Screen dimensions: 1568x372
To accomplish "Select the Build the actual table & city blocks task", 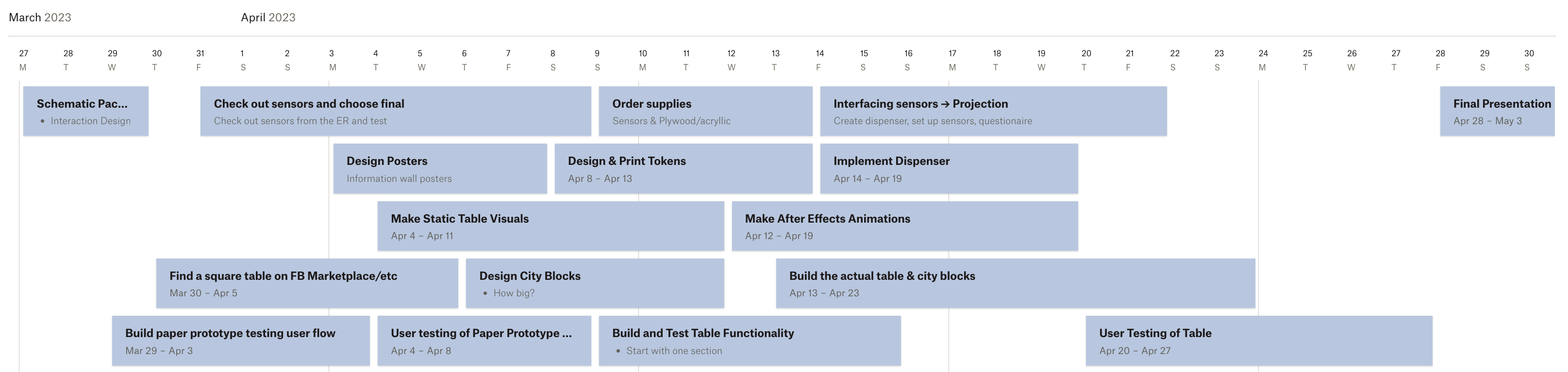I will [x=1015, y=283].
